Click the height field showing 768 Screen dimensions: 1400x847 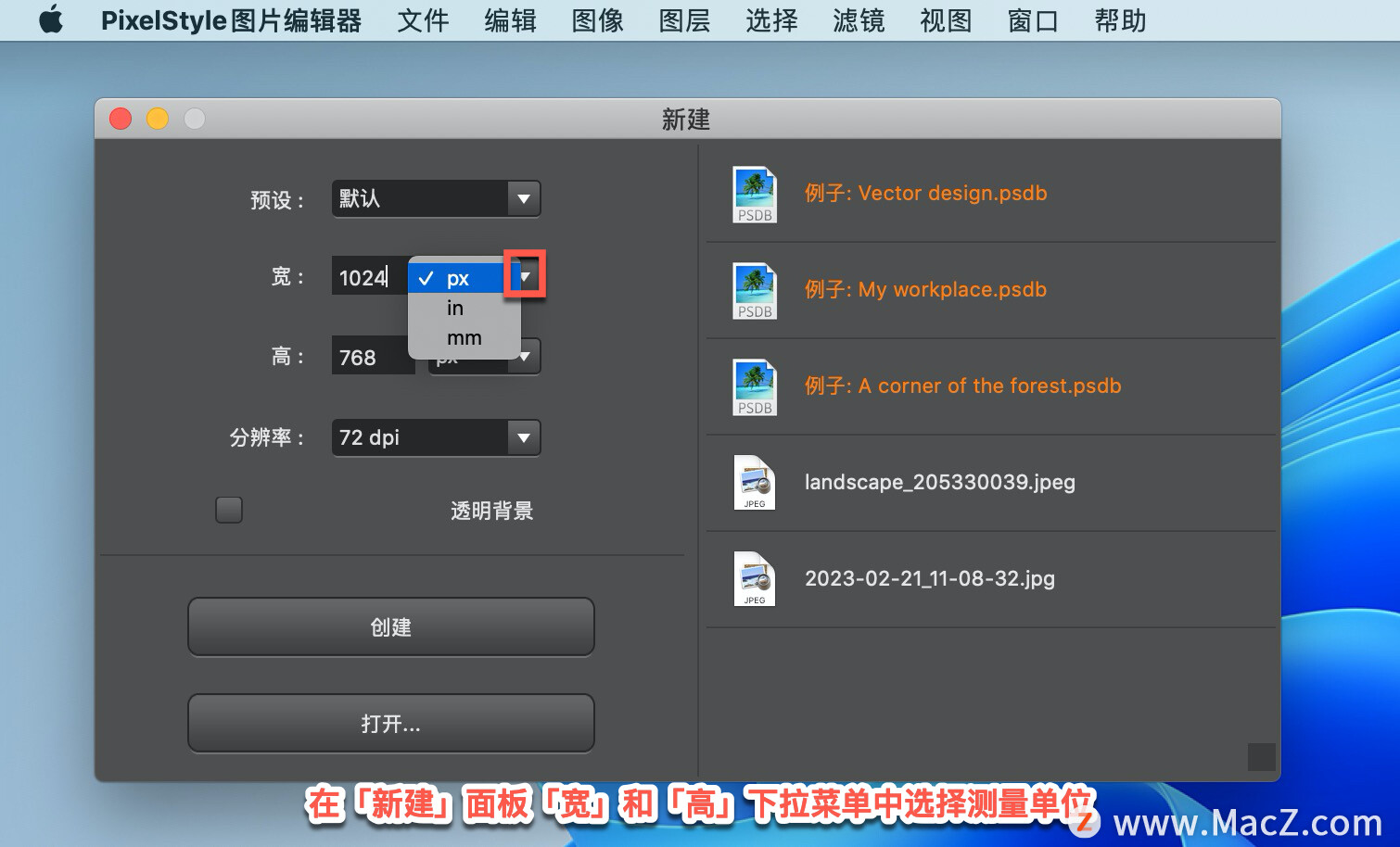(x=373, y=357)
